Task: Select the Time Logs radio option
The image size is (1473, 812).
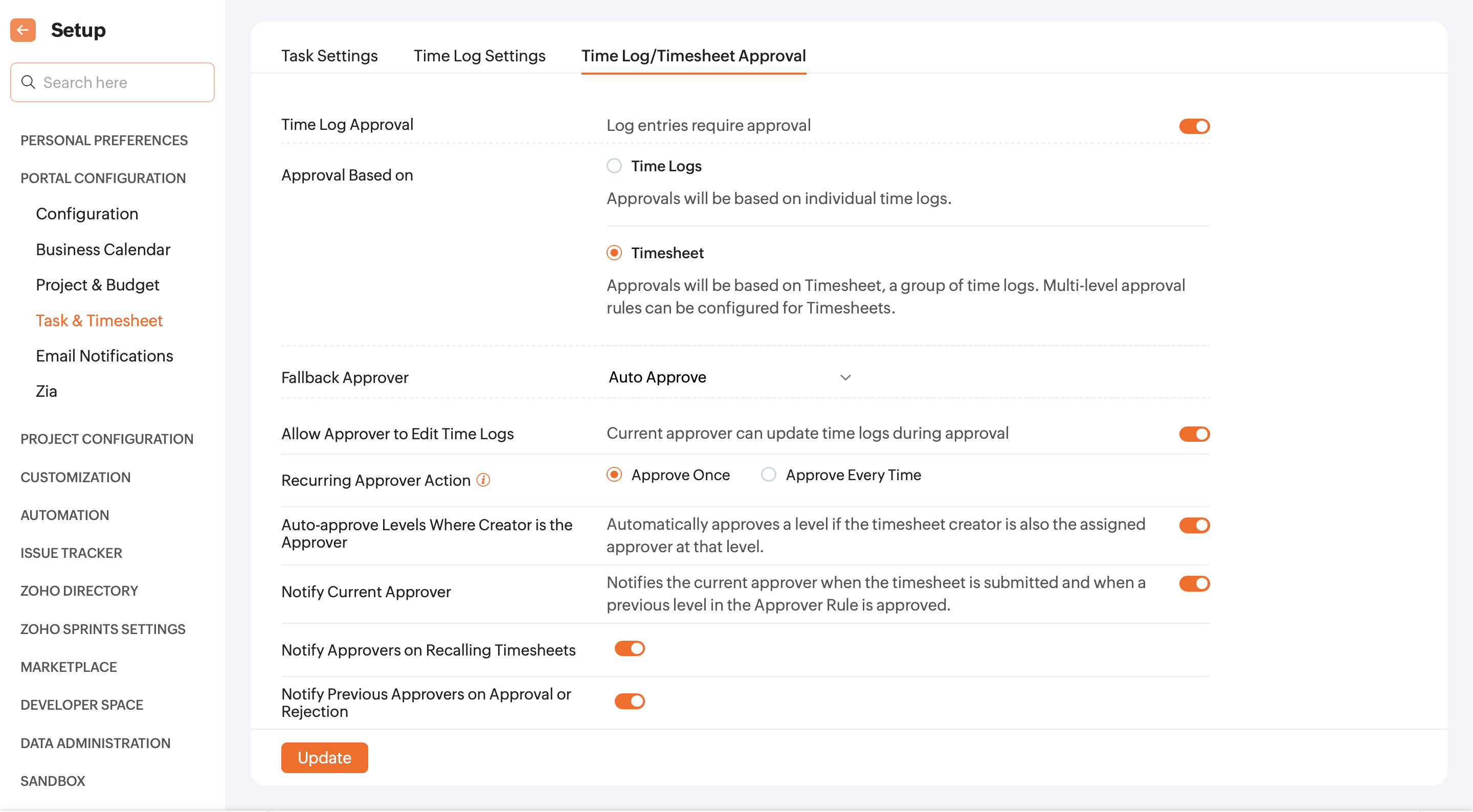Action: click(x=614, y=166)
